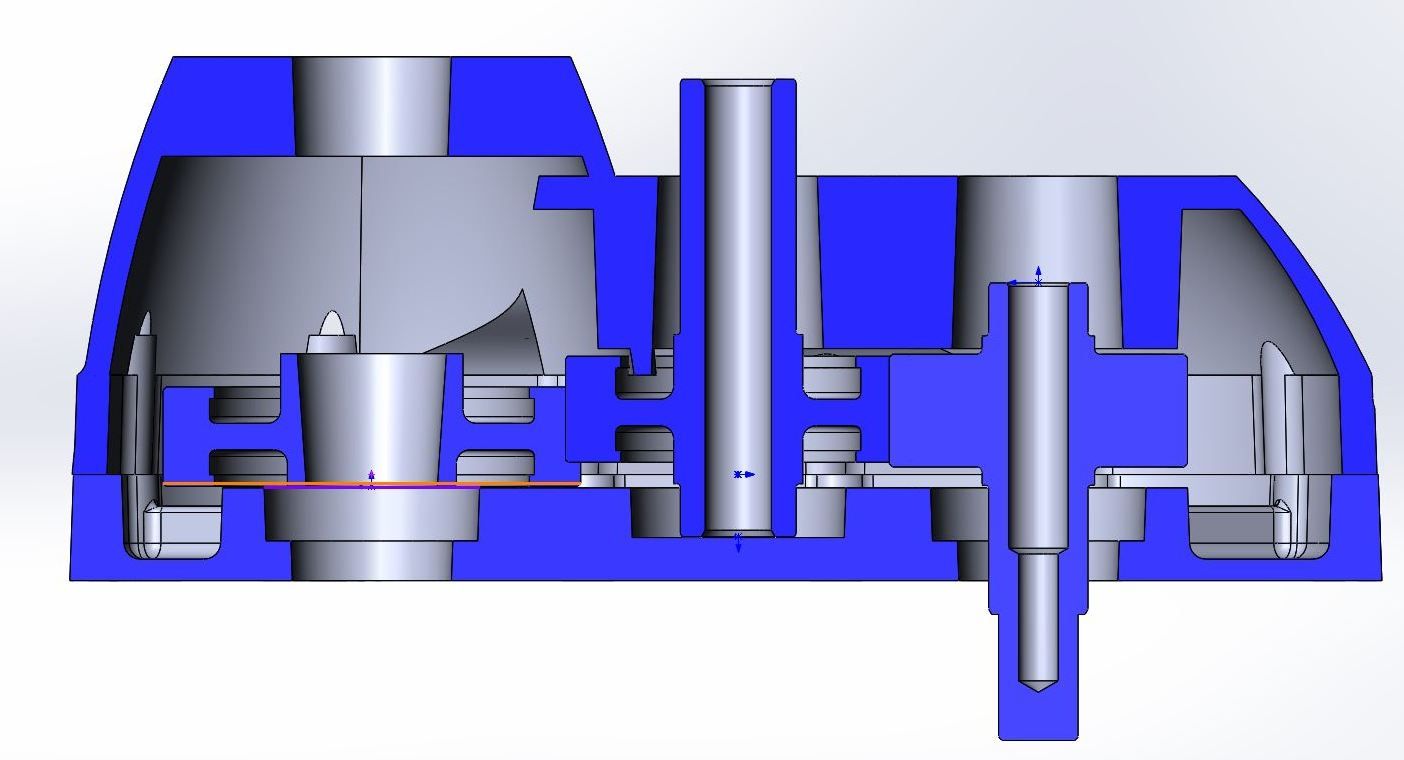Screen dimensions: 1404x760
Task: Click the top-left cylindrical bore opening
Action: click(371, 105)
